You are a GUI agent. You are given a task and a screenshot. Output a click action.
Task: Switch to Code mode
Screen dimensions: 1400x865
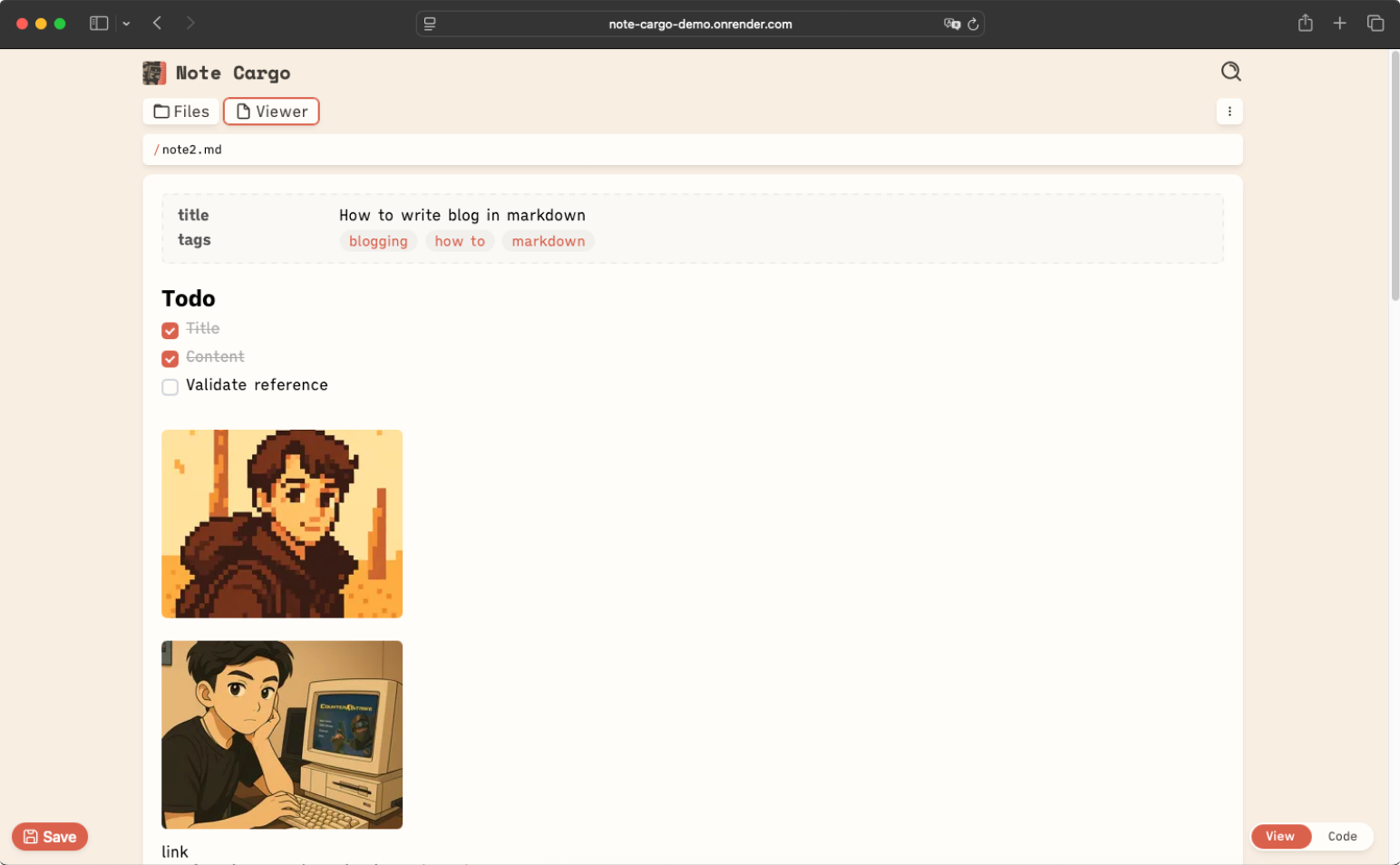click(1342, 836)
